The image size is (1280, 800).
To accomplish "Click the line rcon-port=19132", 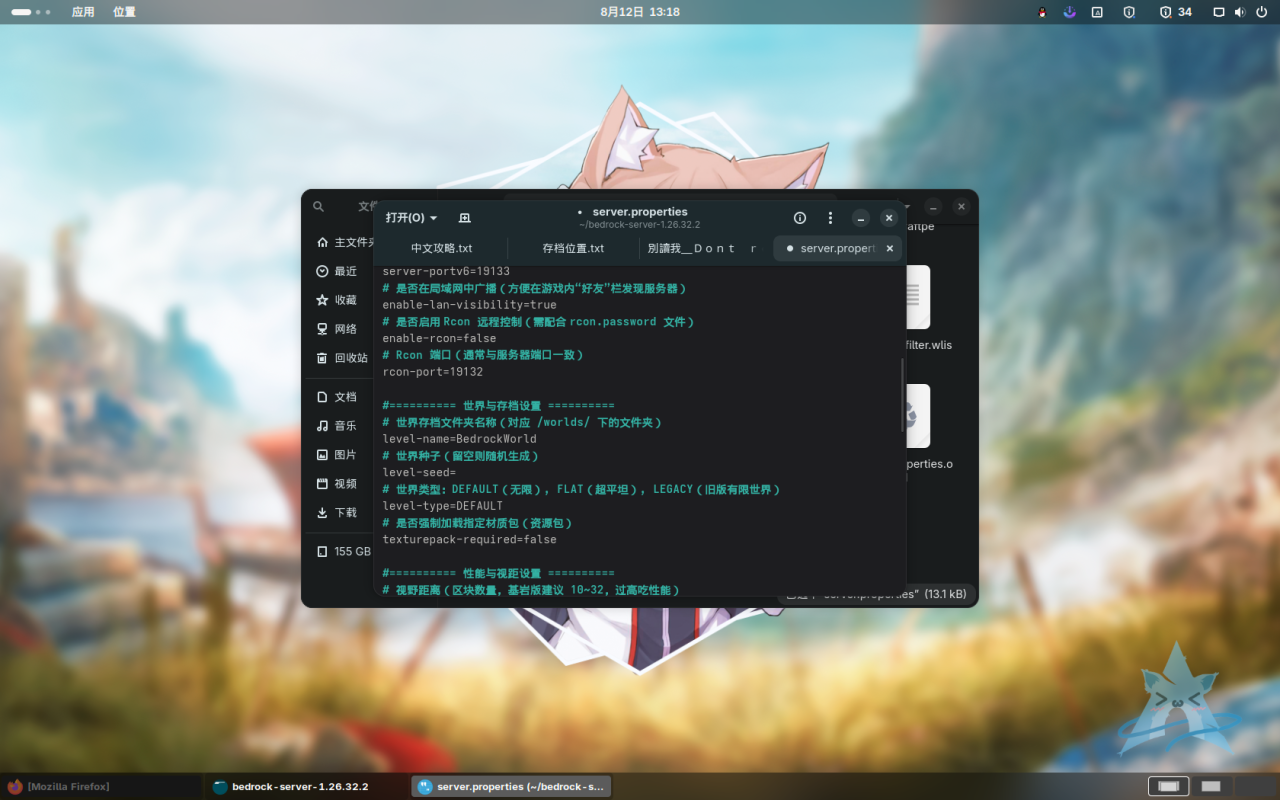I will click(433, 372).
